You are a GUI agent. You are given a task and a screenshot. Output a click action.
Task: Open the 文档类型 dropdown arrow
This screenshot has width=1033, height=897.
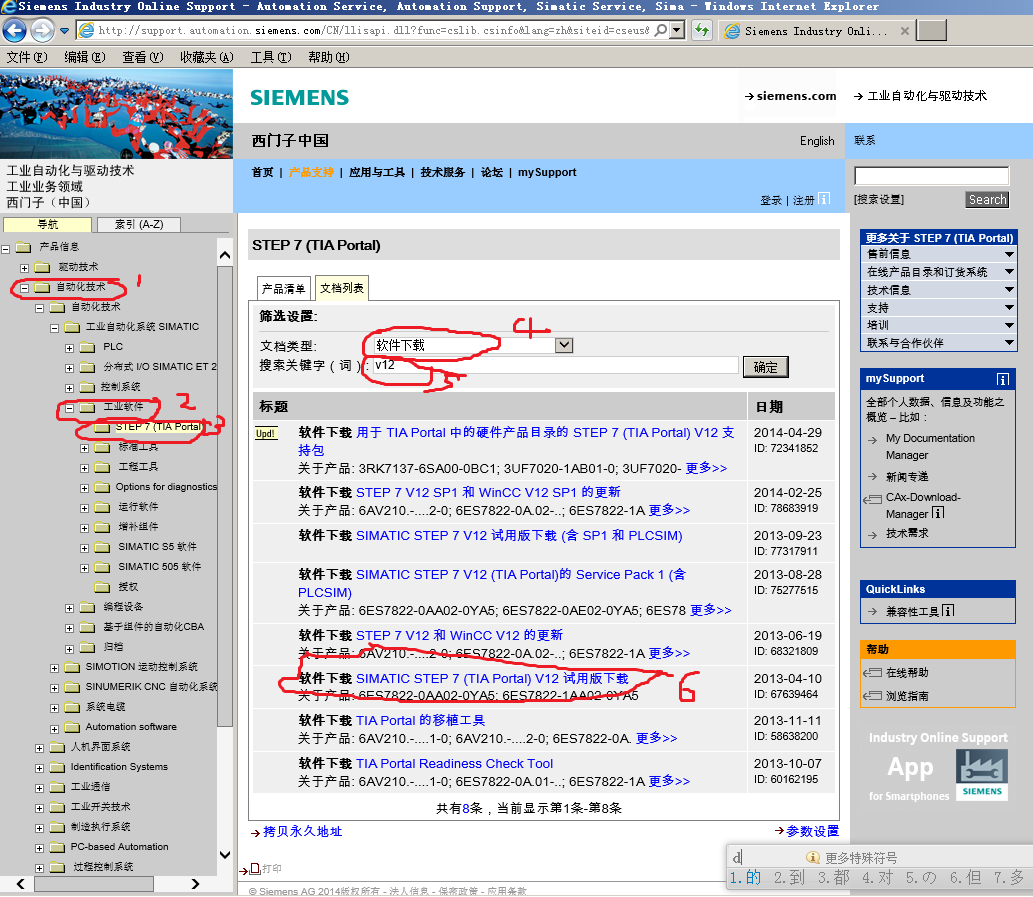point(564,345)
